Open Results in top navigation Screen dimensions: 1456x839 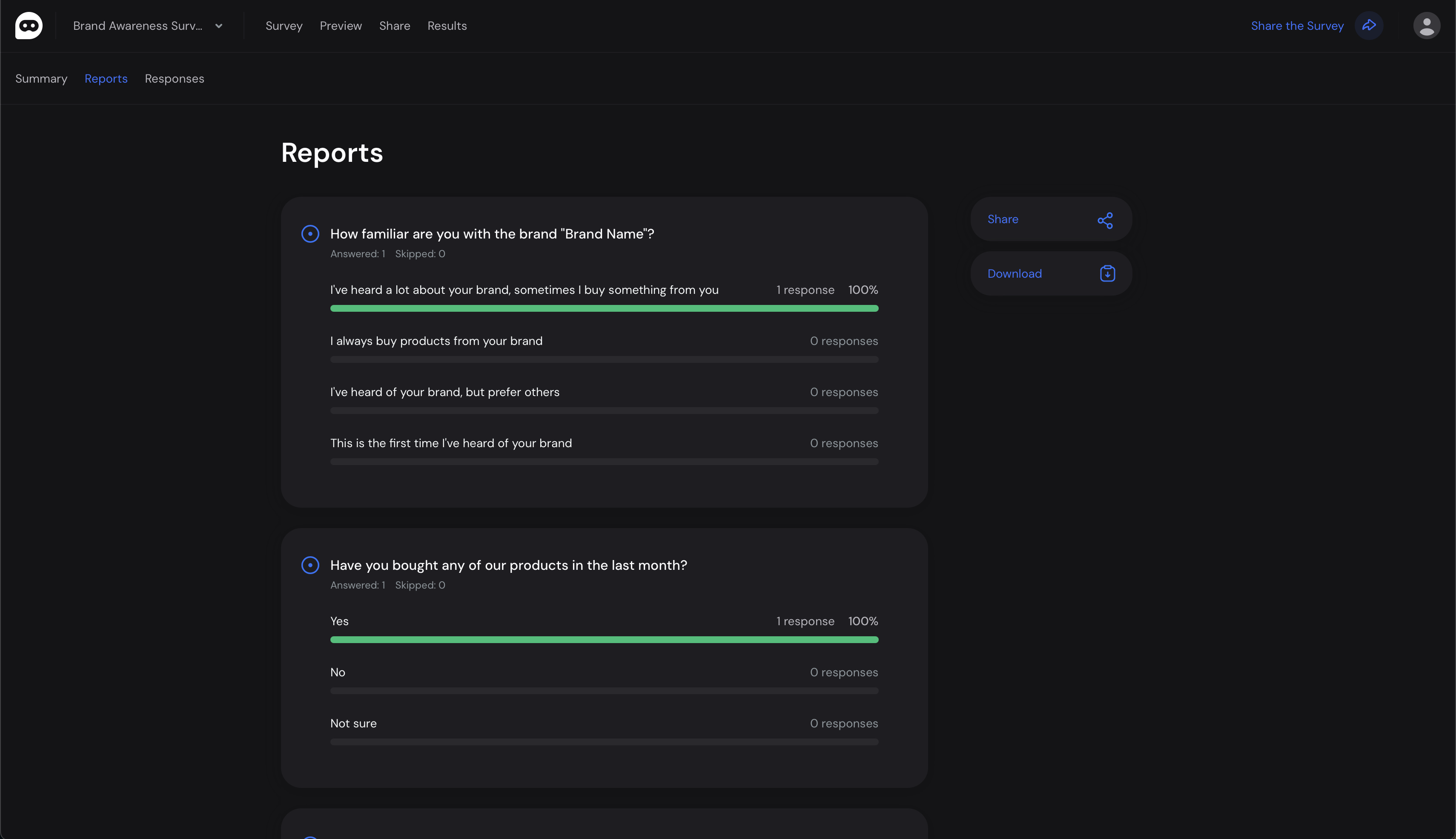(447, 26)
